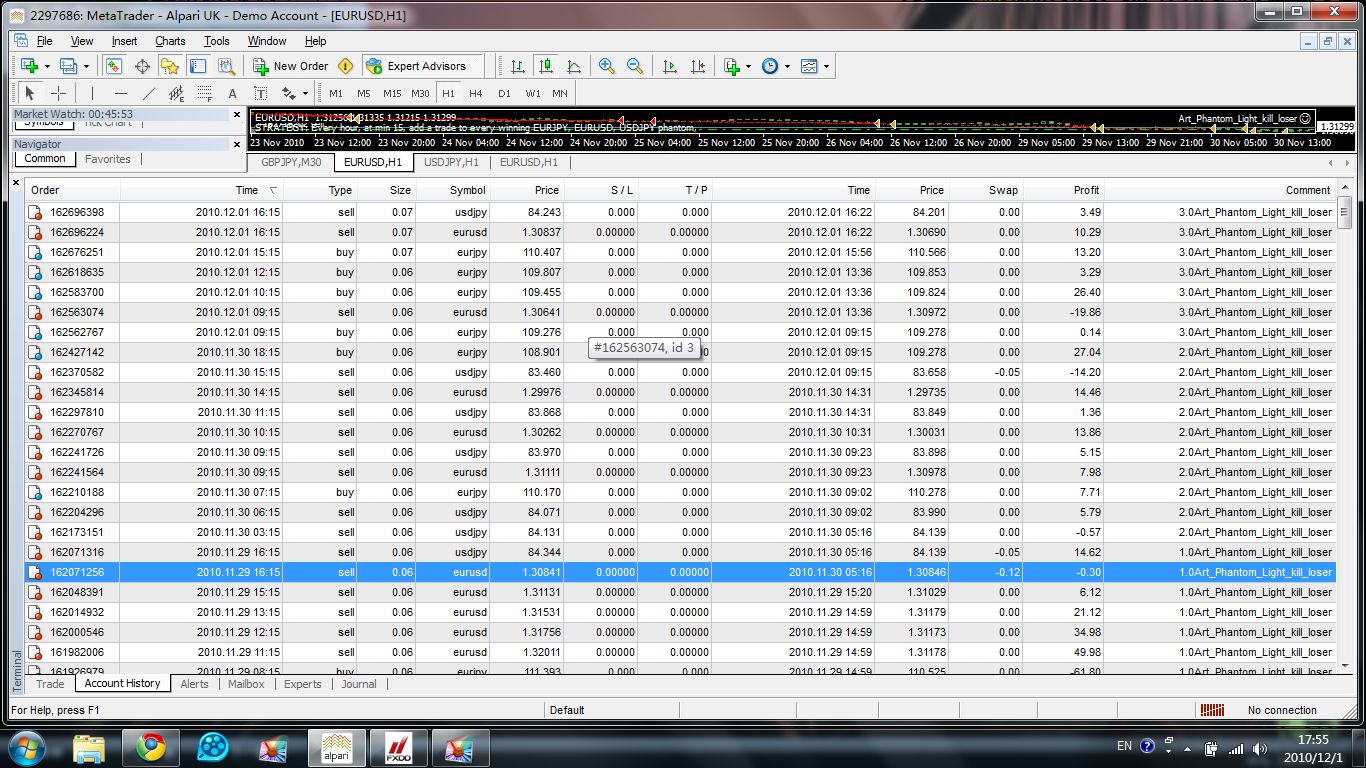The height and width of the screenshot is (768, 1366).
Task: Toggle the Chart Shift icon
Action: (x=698, y=66)
